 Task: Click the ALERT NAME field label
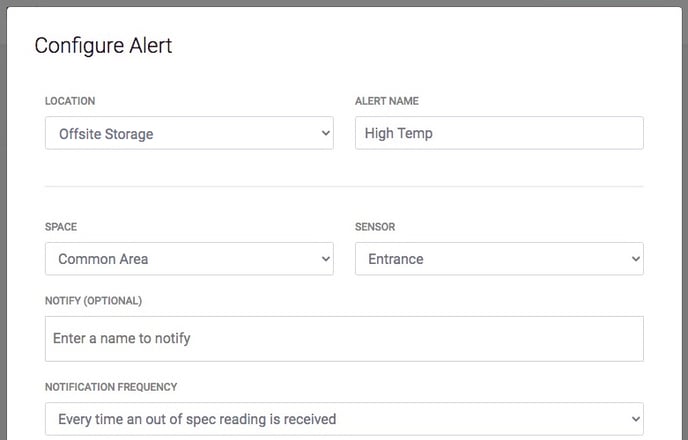click(387, 101)
